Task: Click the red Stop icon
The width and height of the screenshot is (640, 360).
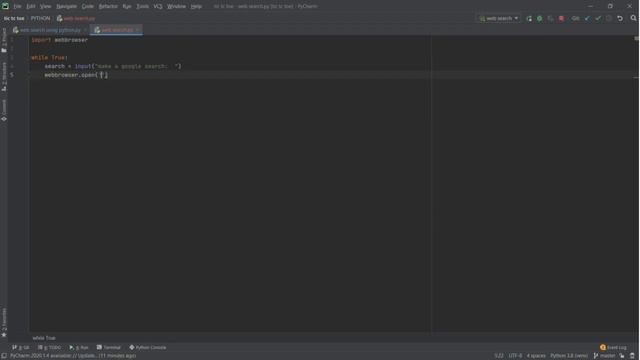Action: coord(562,18)
